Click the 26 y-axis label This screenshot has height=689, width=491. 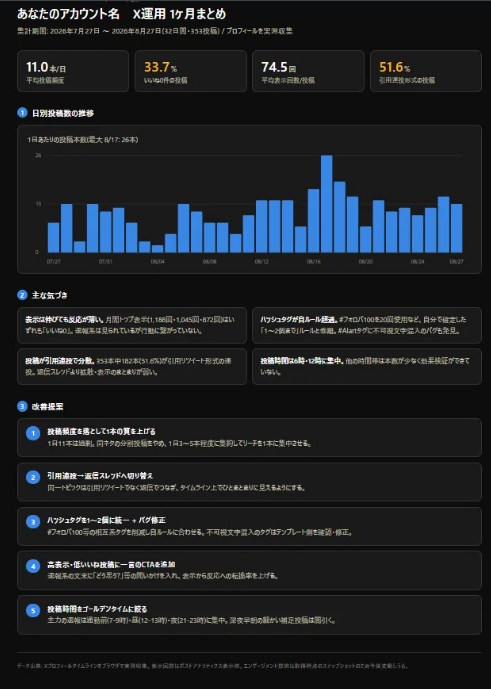[x=38, y=155]
